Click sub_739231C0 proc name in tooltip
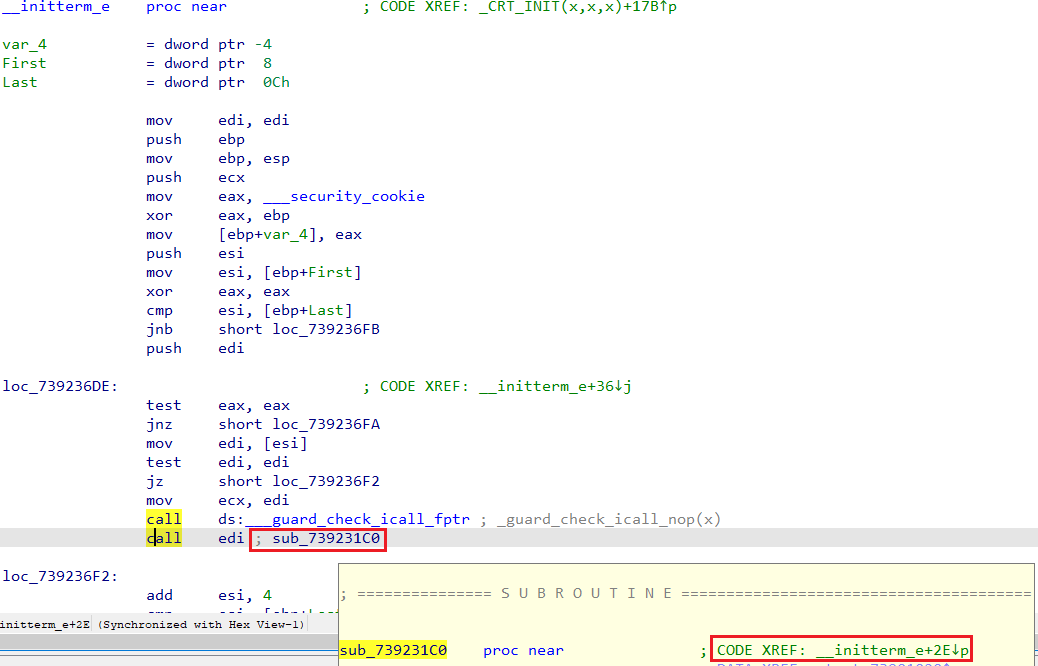Viewport: 1038px width, 666px height. 393,651
